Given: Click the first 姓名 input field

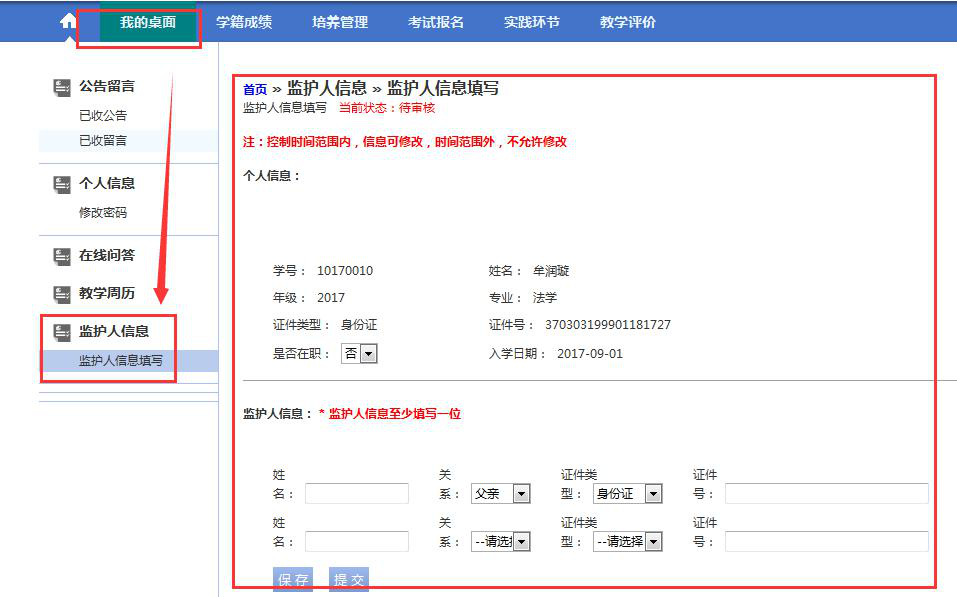Looking at the screenshot, I should pyautogui.click(x=357, y=493).
